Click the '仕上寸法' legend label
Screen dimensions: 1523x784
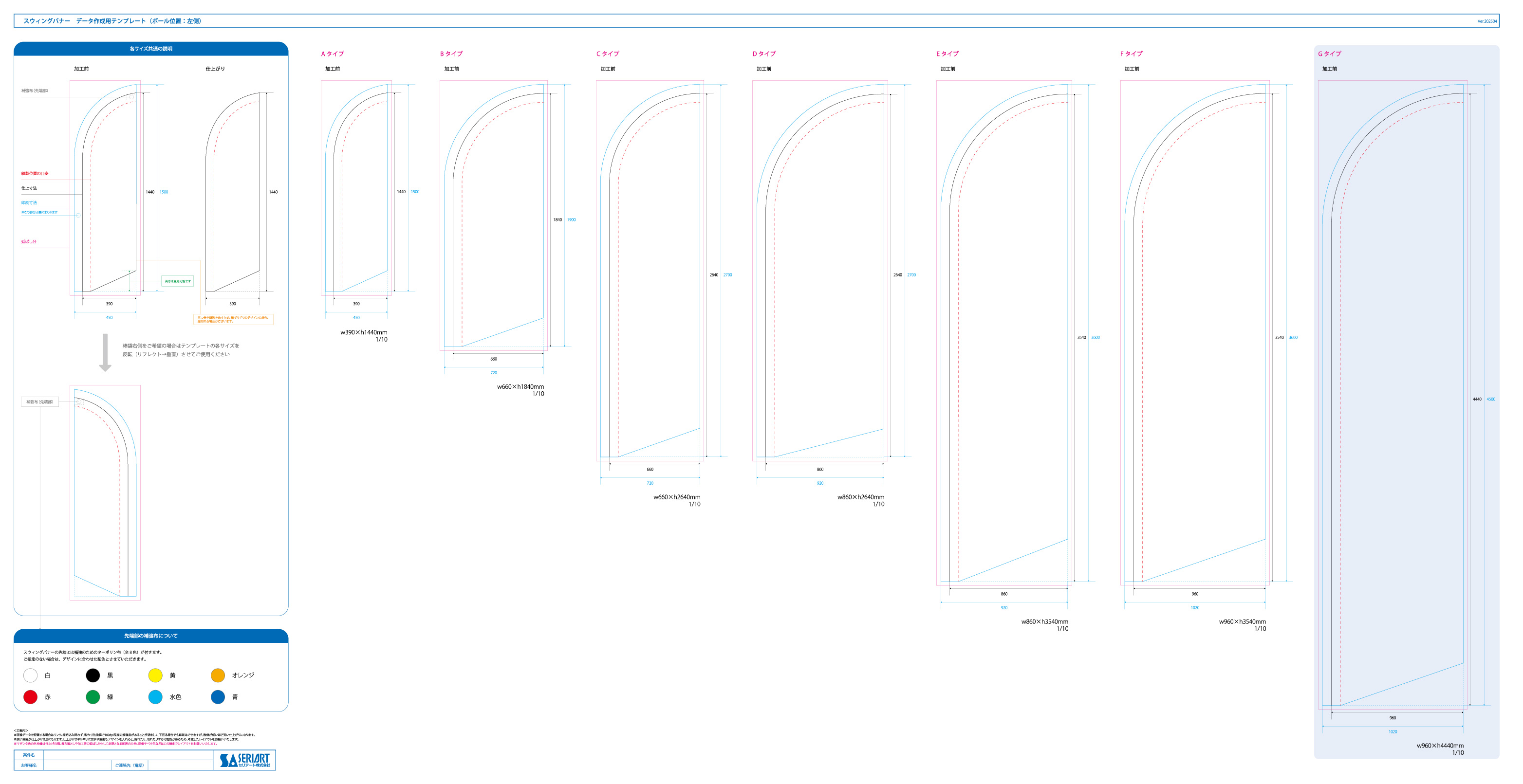29,188
